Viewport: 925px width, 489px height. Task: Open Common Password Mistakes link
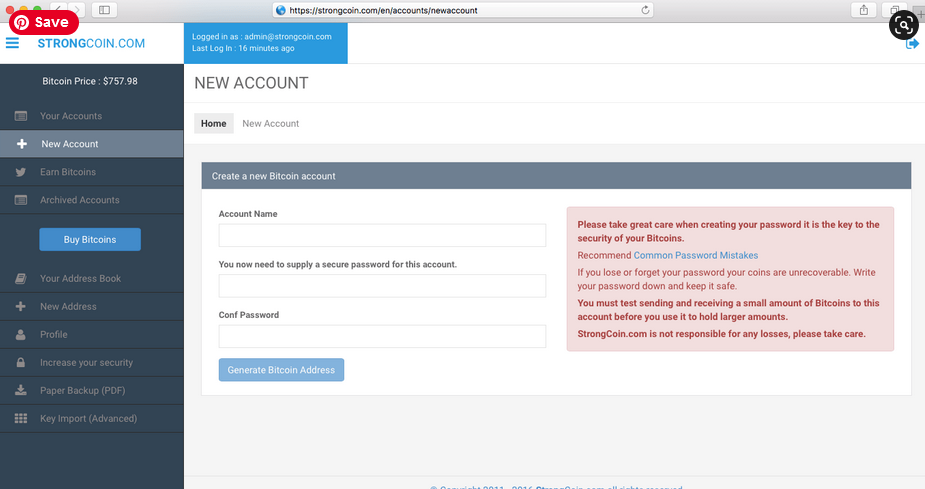click(x=696, y=255)
